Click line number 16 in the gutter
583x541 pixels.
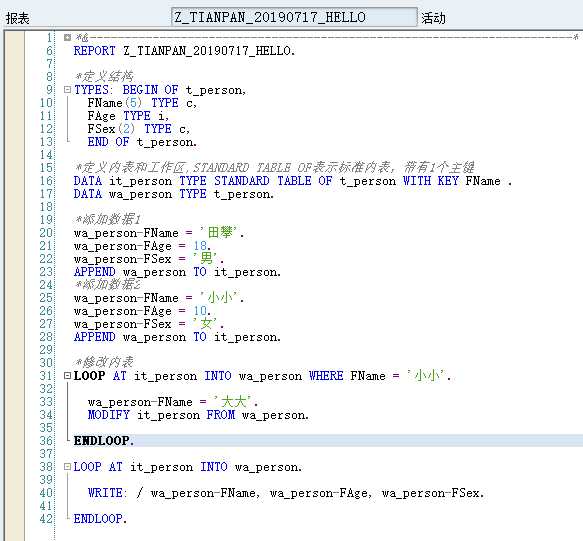tap(47, 181)
